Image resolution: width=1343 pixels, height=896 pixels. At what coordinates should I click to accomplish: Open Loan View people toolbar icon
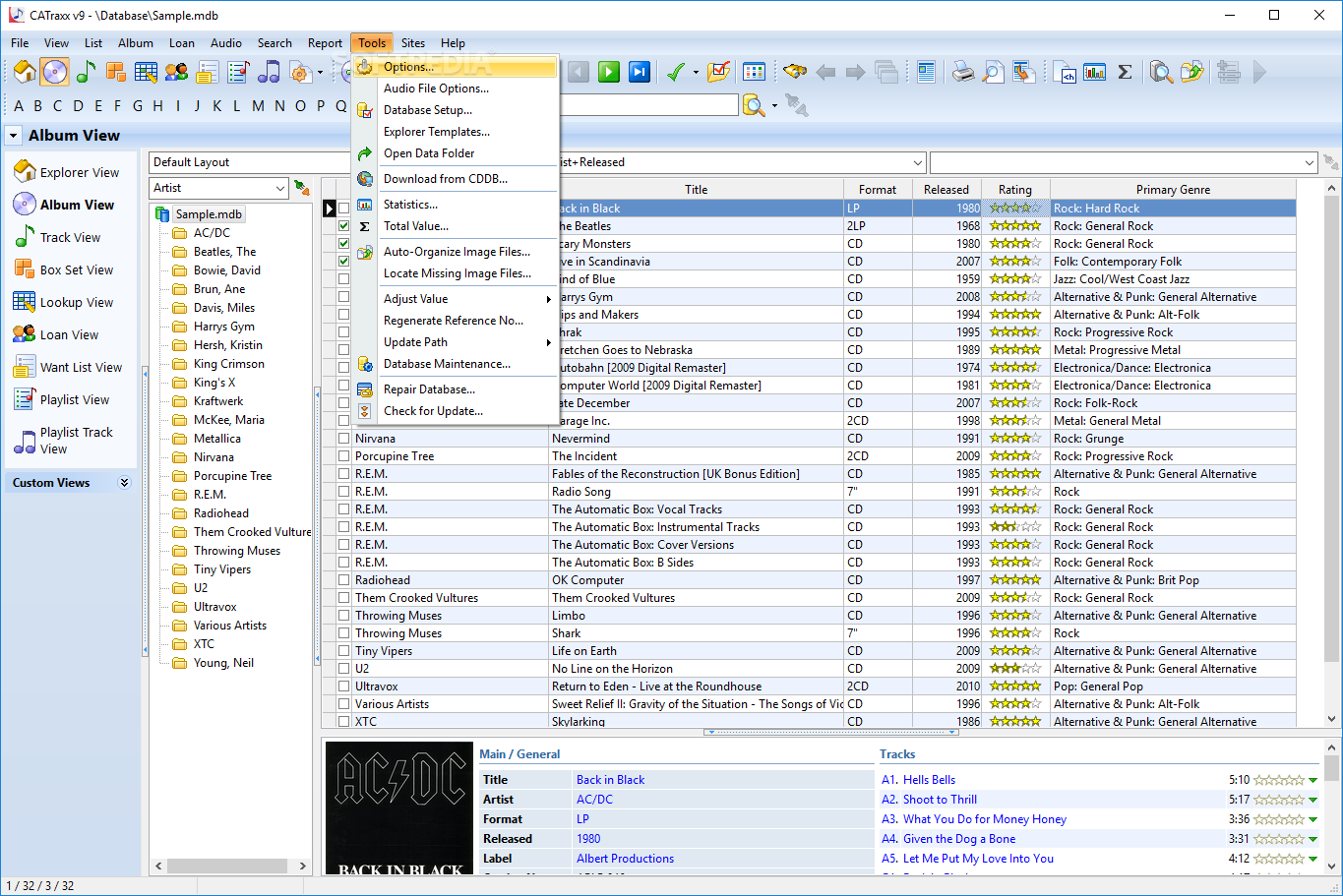pos(176,72)
